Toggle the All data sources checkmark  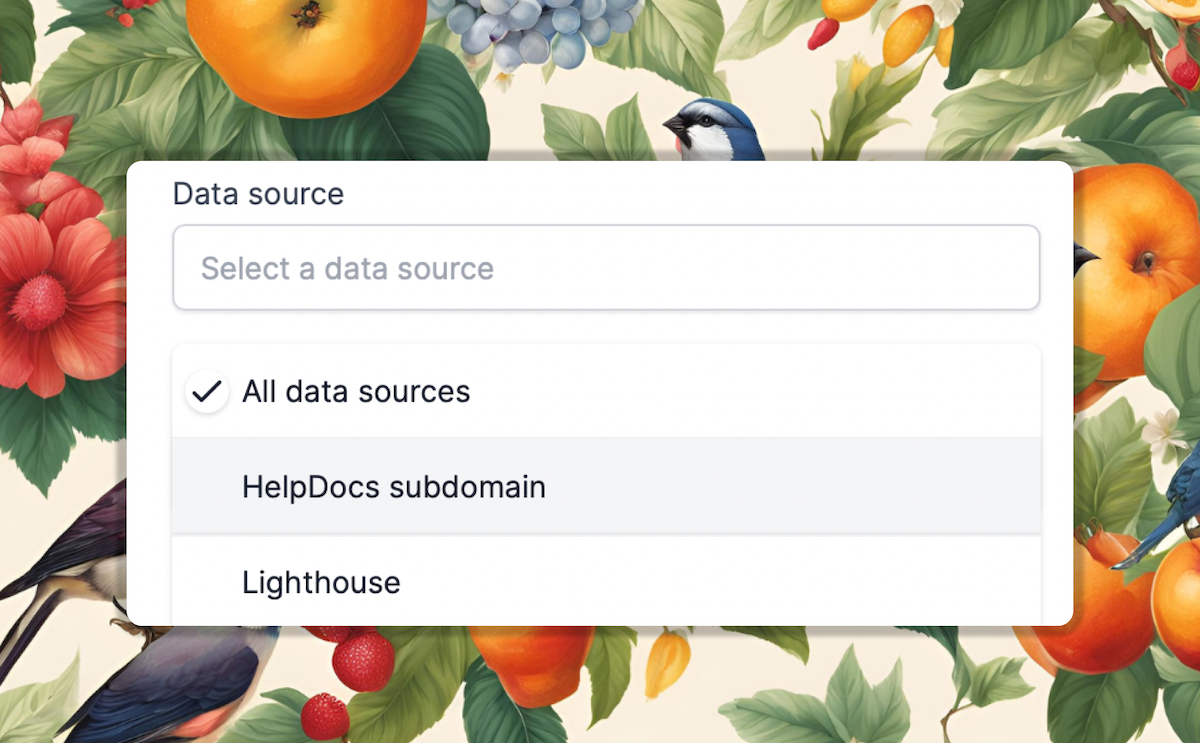(207, 391)
